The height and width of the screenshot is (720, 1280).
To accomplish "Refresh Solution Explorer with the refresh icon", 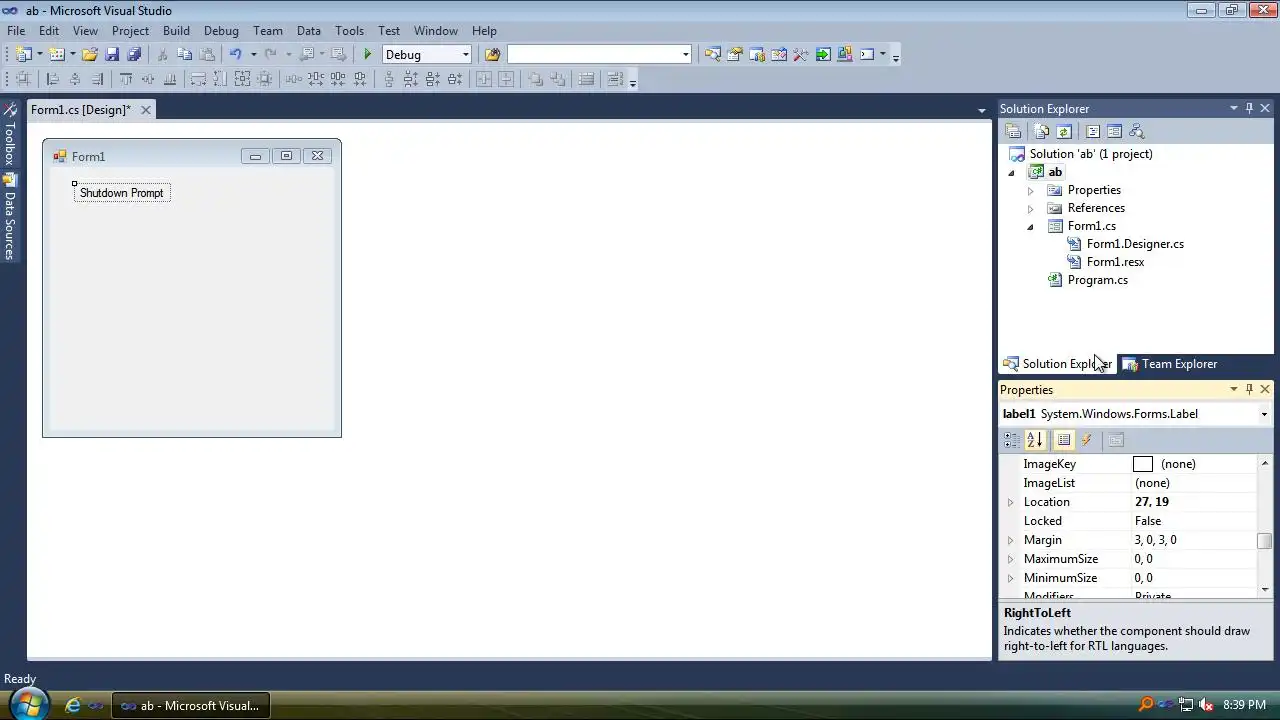I will coord(1064,131).
